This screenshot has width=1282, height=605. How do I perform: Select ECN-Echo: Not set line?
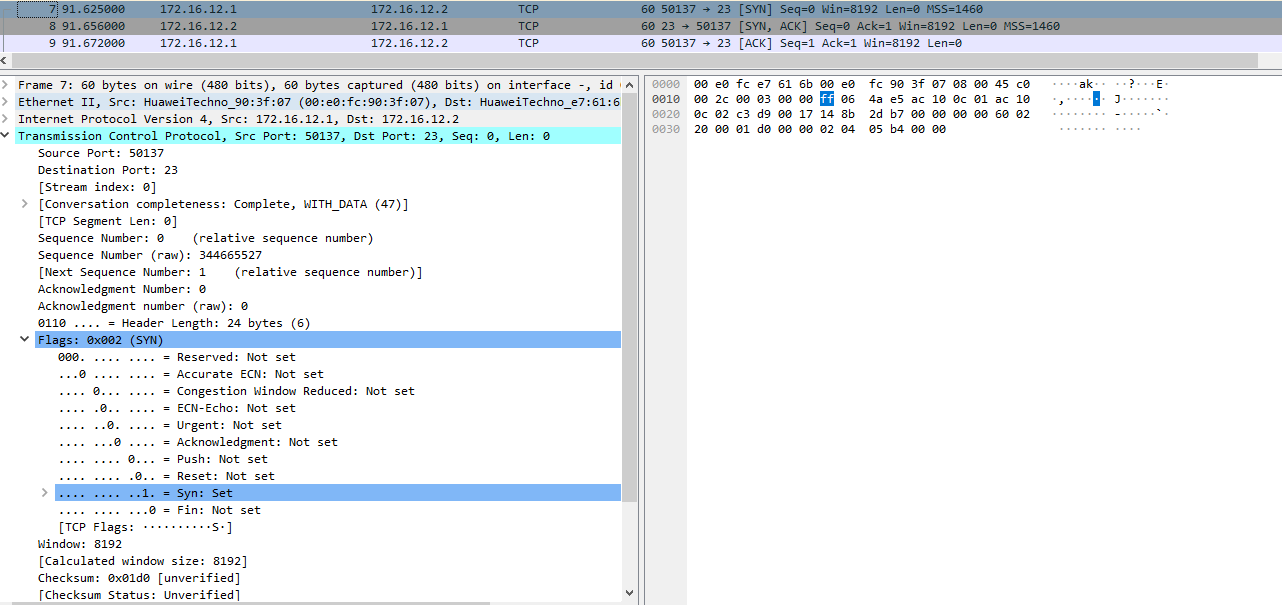tap(177, 408)
